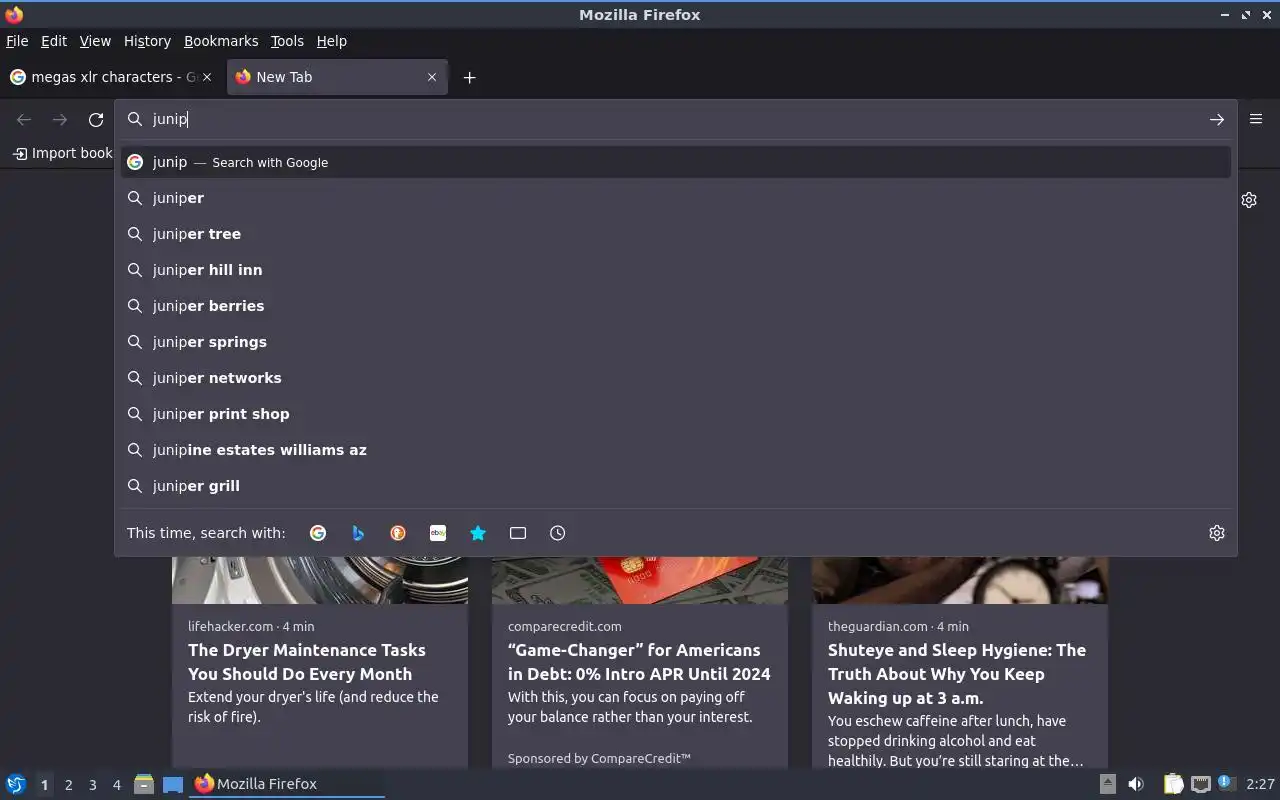Open the File menu
The image size is (1280, 800).
(17, 41)
